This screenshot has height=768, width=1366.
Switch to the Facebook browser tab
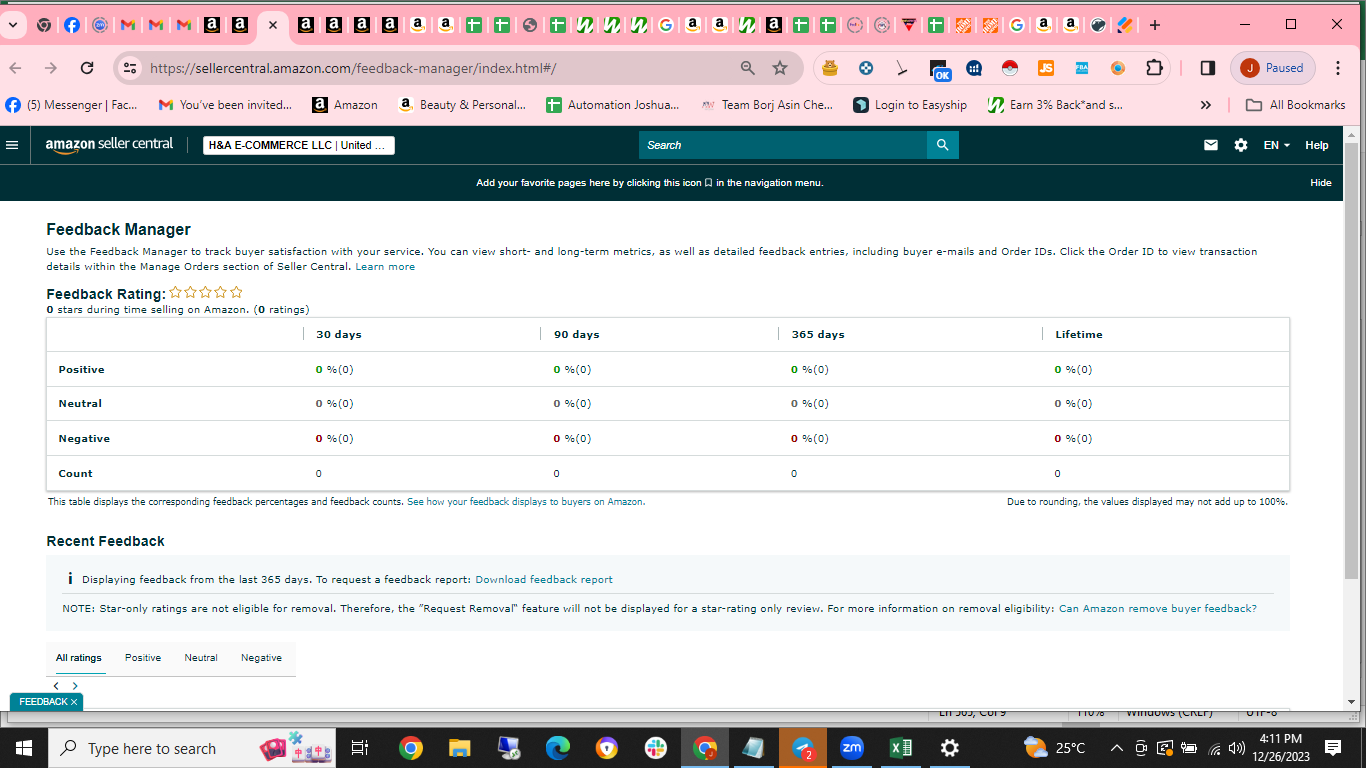pyautogui.click(x=72, y=25)
